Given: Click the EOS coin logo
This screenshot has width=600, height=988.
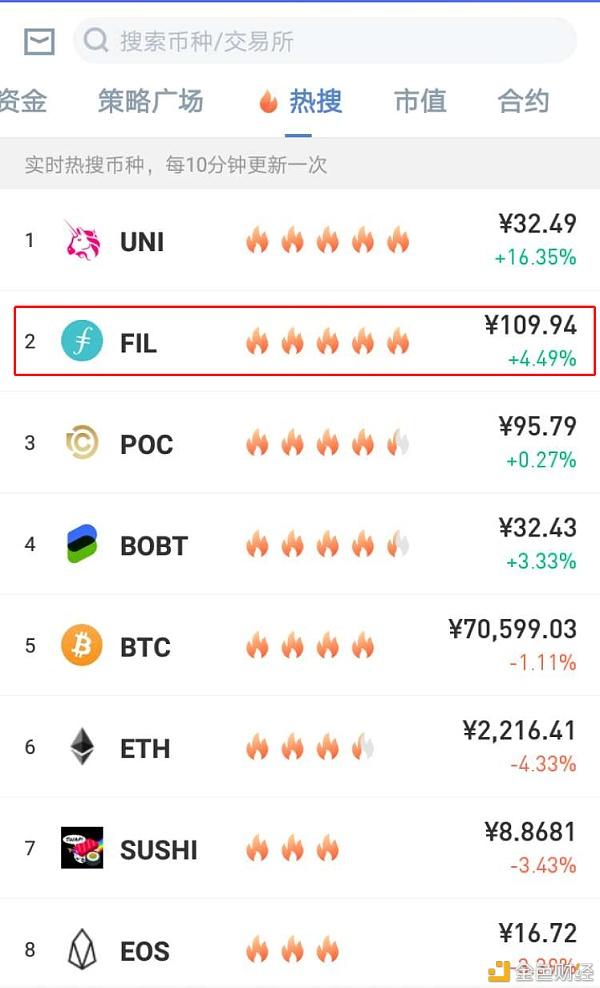Looking at the screenshot, I should click(x=82, y=949).
